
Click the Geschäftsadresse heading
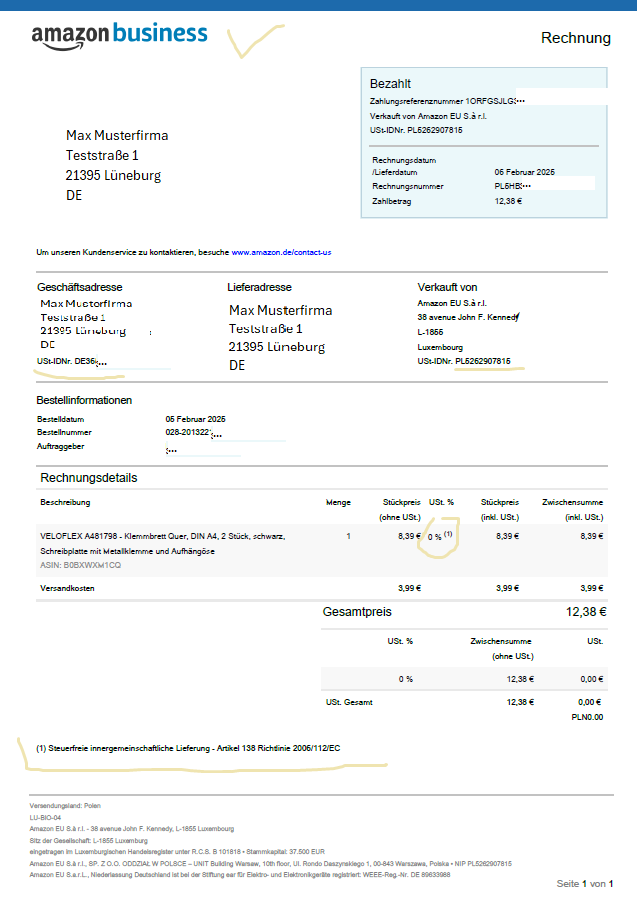80,287
